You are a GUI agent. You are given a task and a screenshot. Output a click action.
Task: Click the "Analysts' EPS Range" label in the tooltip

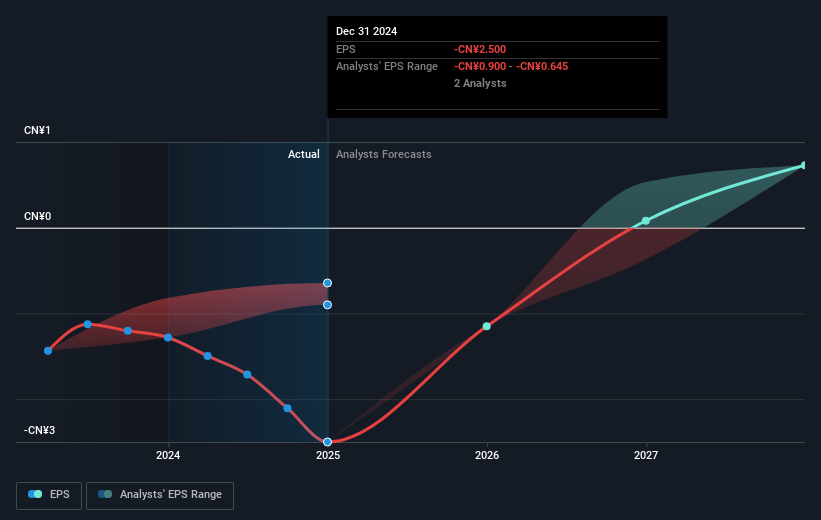387,67
